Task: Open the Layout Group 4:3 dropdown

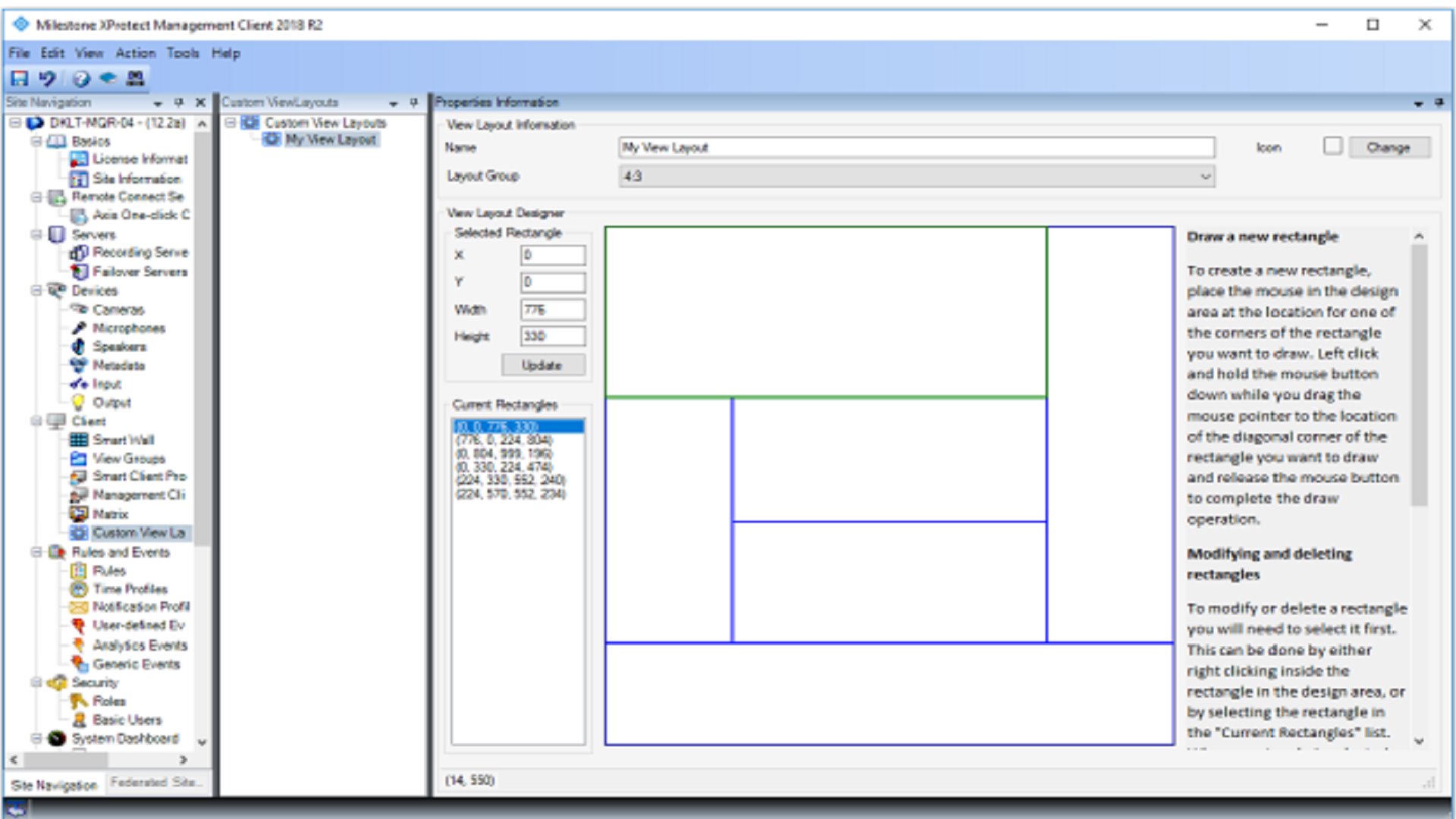Action: pos(917,177)
